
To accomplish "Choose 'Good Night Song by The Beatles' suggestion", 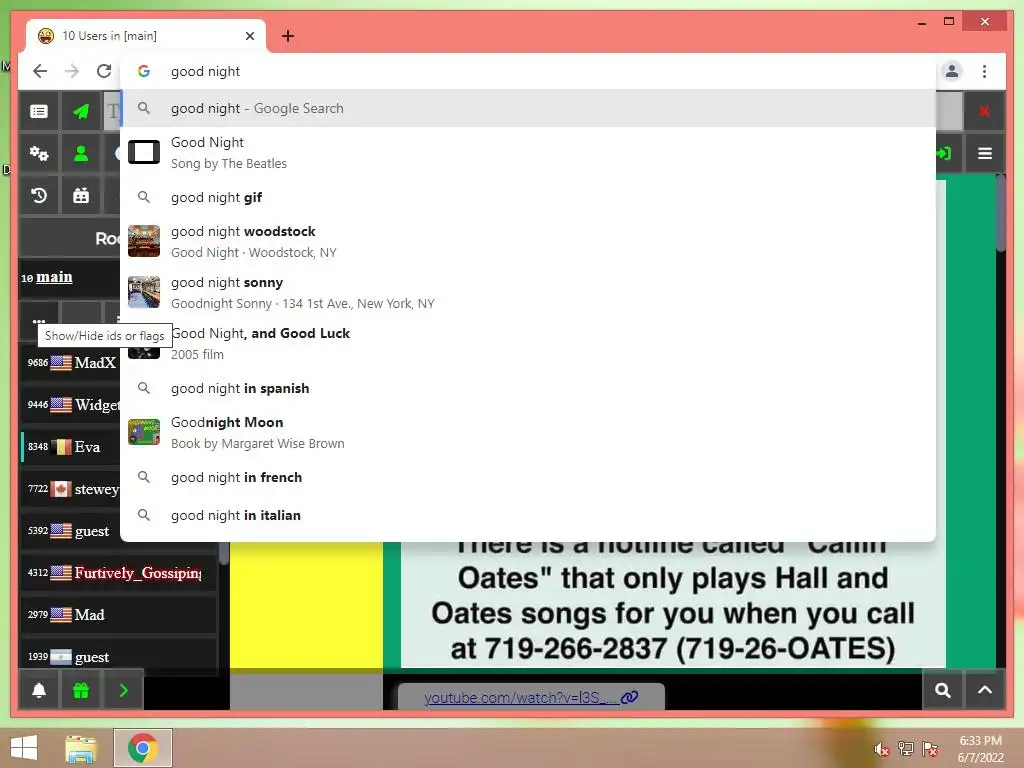I will 528,153.
